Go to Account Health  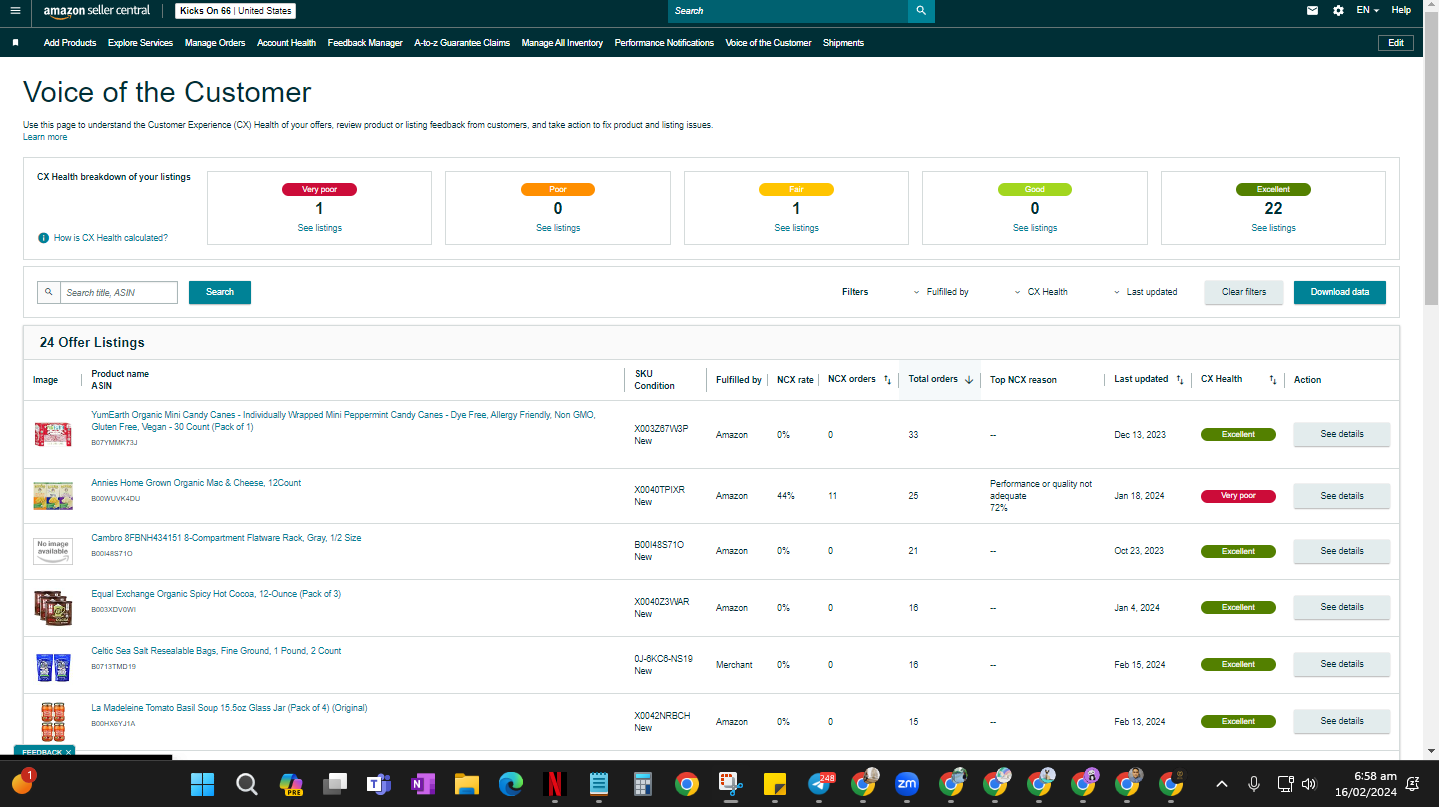point(286,43)
